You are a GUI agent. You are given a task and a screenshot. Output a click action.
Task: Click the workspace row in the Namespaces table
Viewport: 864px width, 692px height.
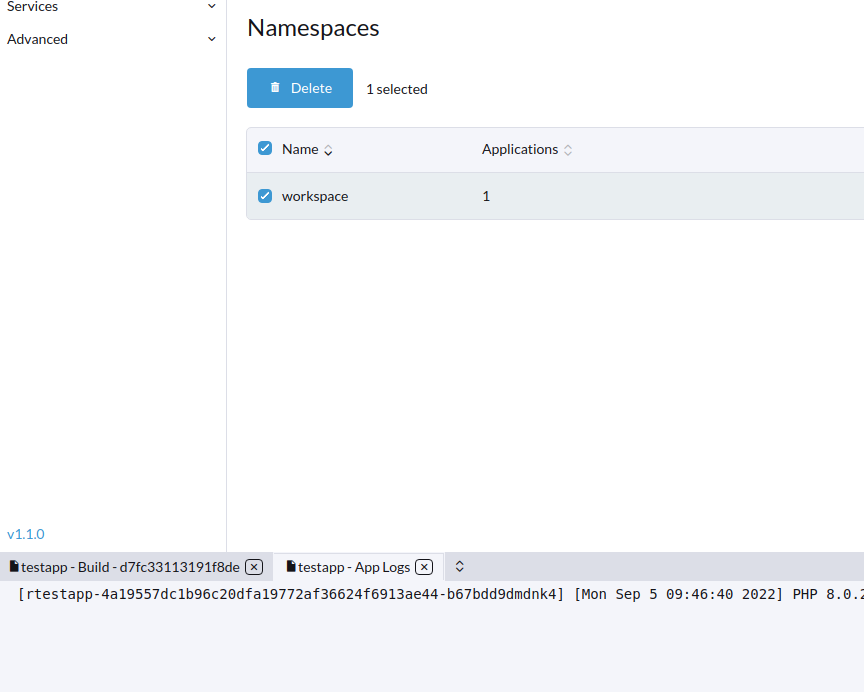tap(315, 196)
